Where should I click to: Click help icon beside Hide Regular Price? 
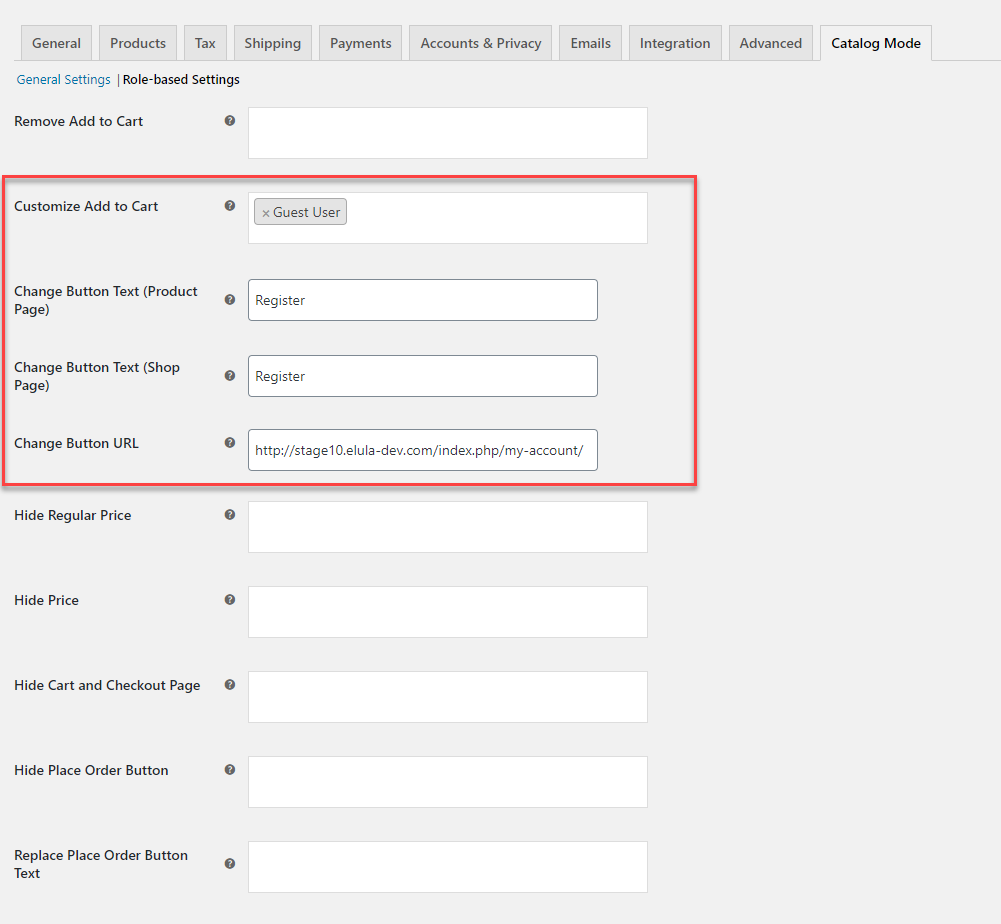(230, 515)
